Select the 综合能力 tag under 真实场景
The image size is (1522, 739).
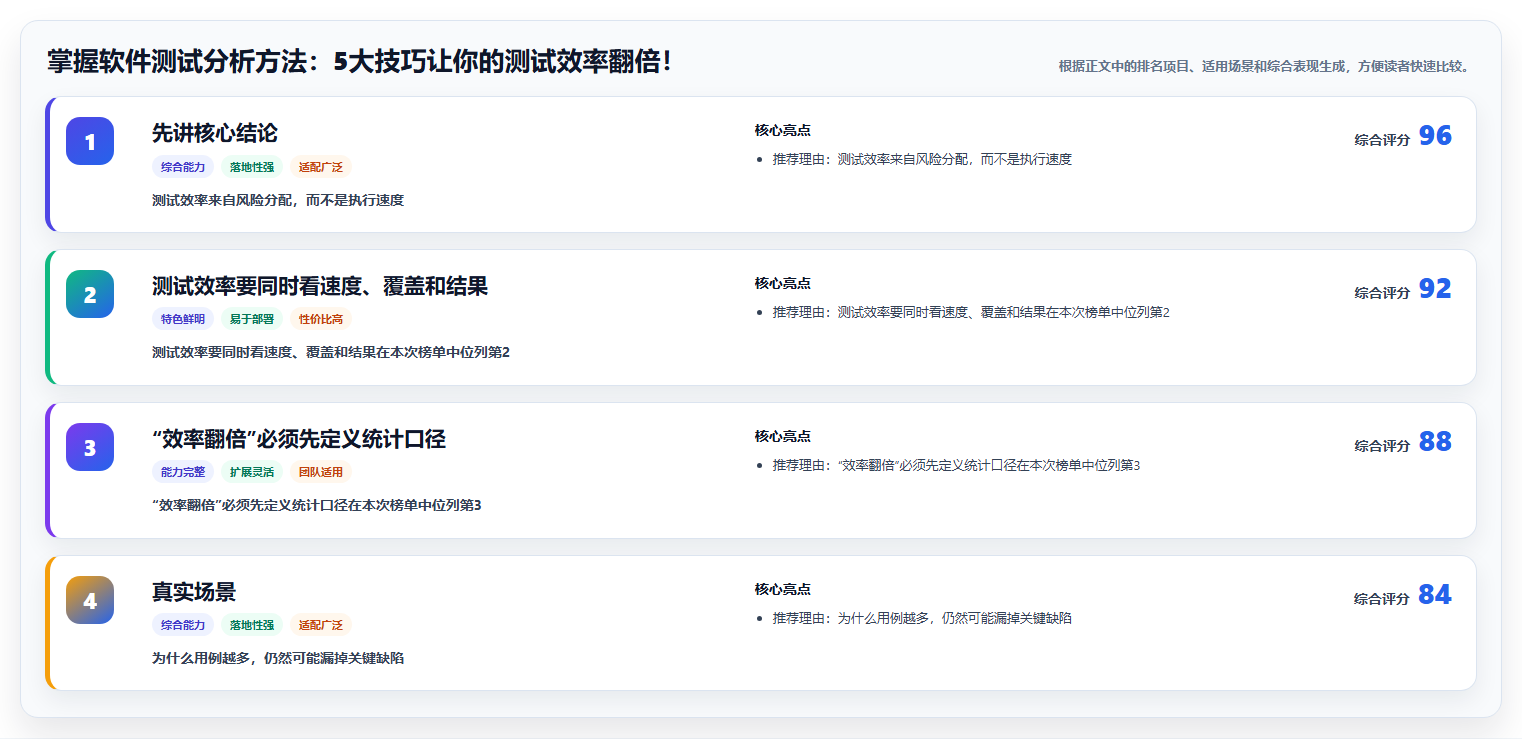183,625
